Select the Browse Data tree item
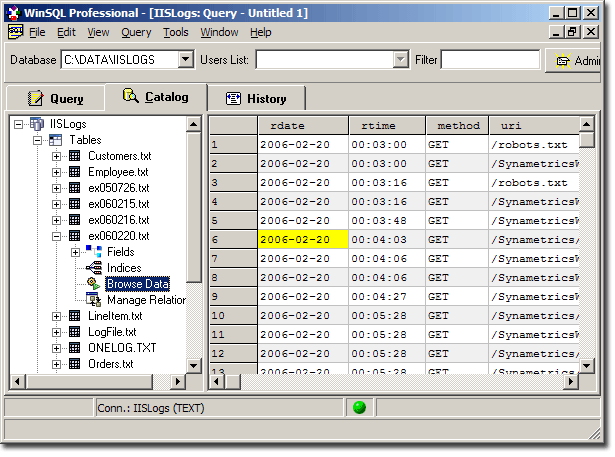Image resolution: width=615 pixels, height=457 pixels. tap(138, 284)
